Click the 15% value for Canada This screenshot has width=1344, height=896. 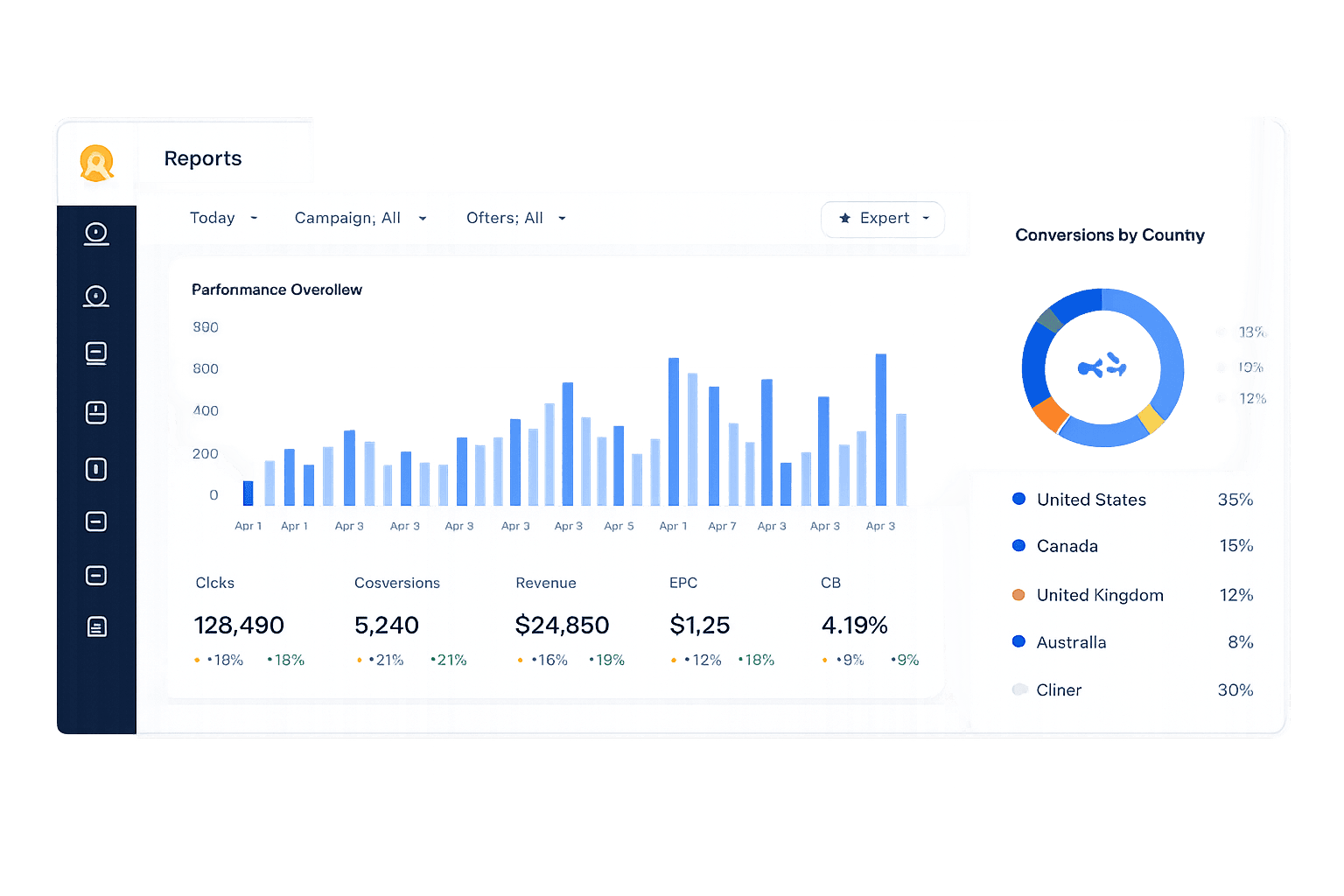1236,546
